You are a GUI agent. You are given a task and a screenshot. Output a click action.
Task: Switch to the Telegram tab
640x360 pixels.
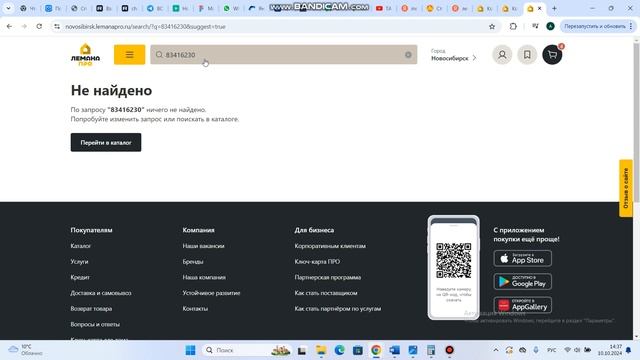(x=155, y=8)
